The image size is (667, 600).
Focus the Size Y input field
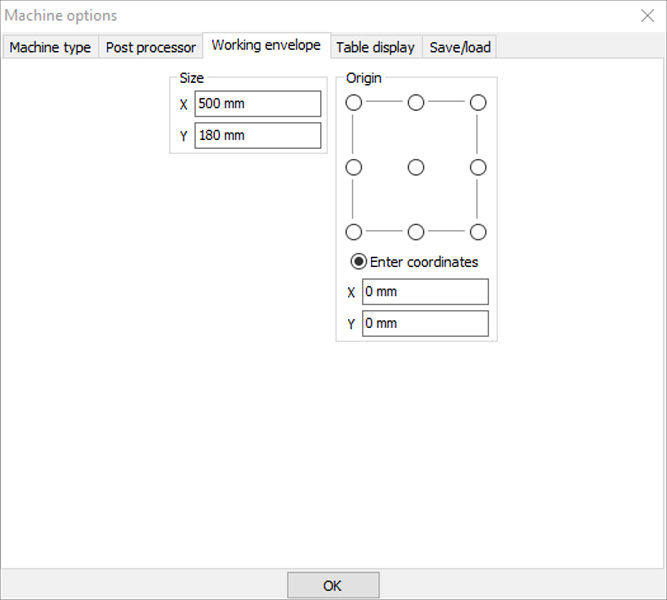(x=258, y=136)
